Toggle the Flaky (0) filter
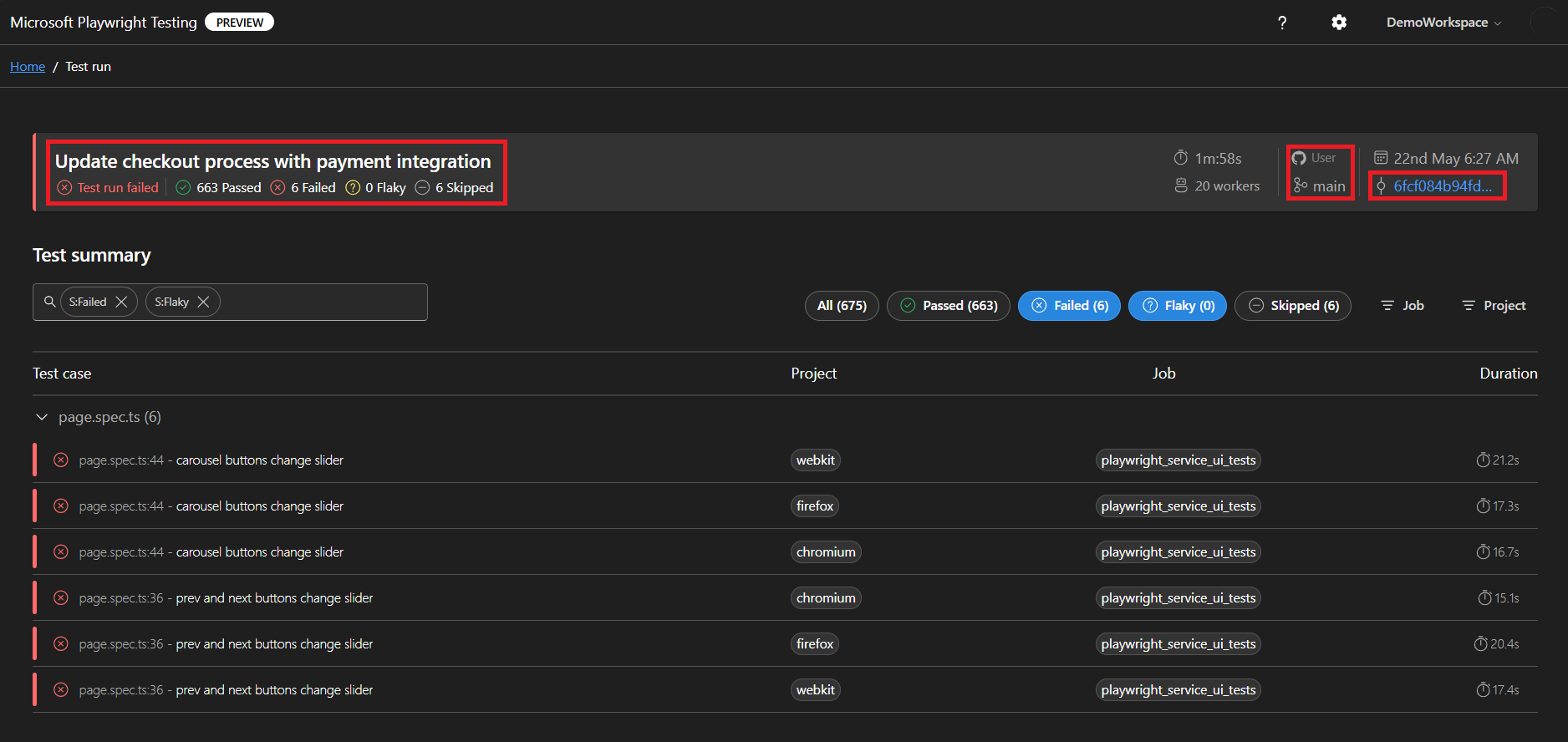This screenshot has width=1568, height=742. click(1178, 306)
